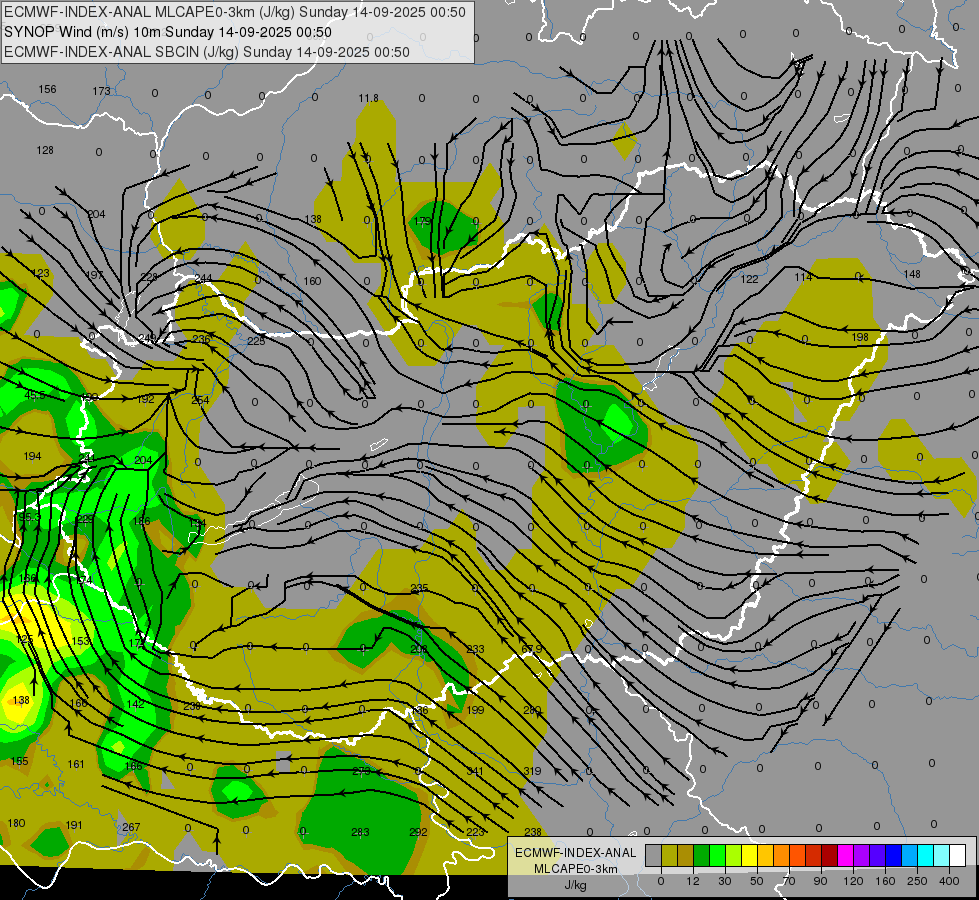Screen dimensions: 979x900
Task: Select the map value 273
Action: pyautogui.click(x=362, y=771)
